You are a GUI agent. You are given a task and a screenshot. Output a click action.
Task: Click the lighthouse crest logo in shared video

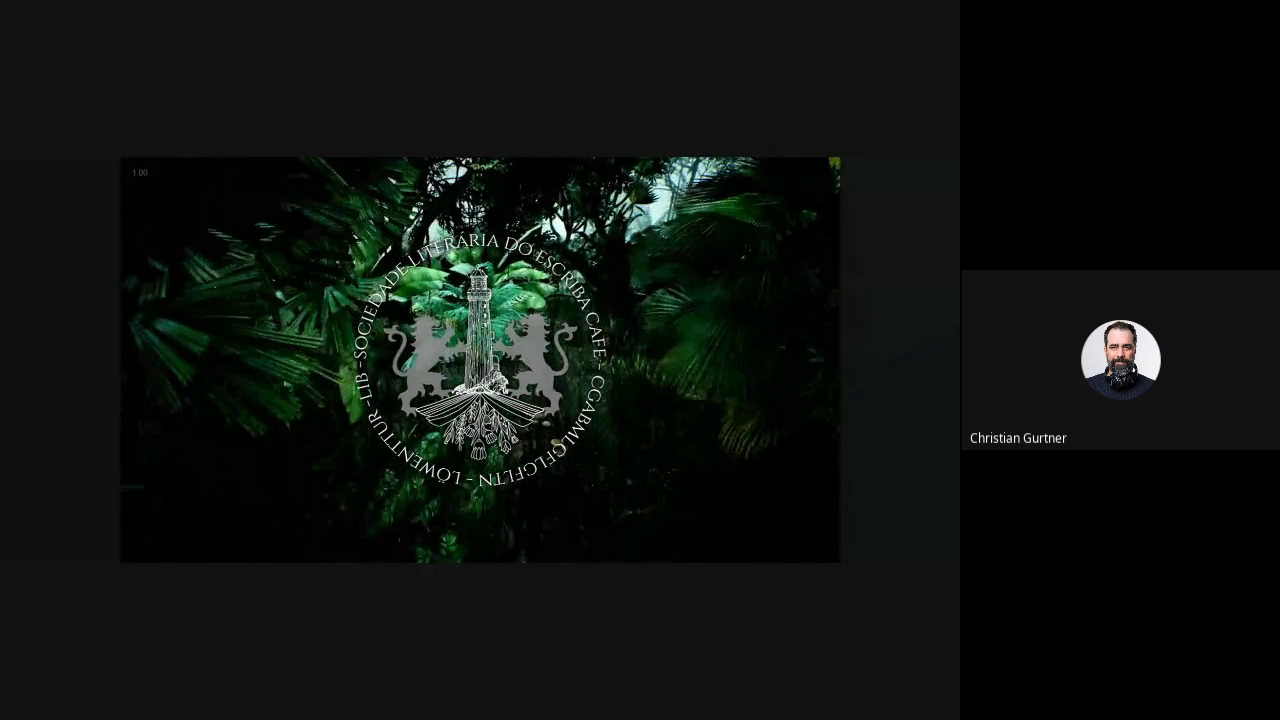[x=481, y=360]
